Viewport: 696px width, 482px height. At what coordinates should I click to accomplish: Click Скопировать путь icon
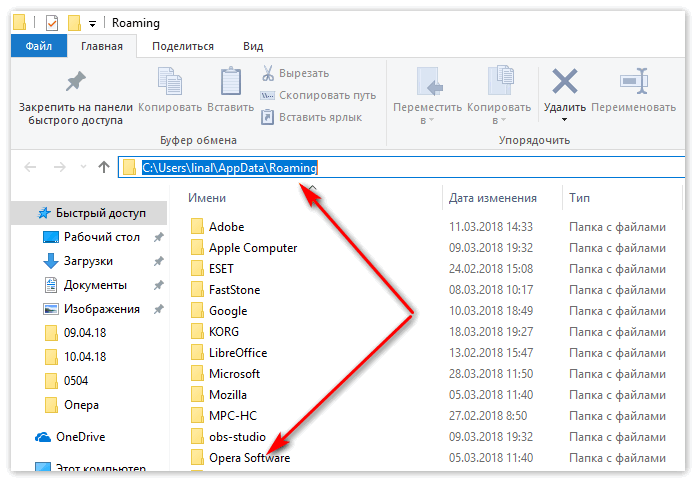[x=267, y=95]
